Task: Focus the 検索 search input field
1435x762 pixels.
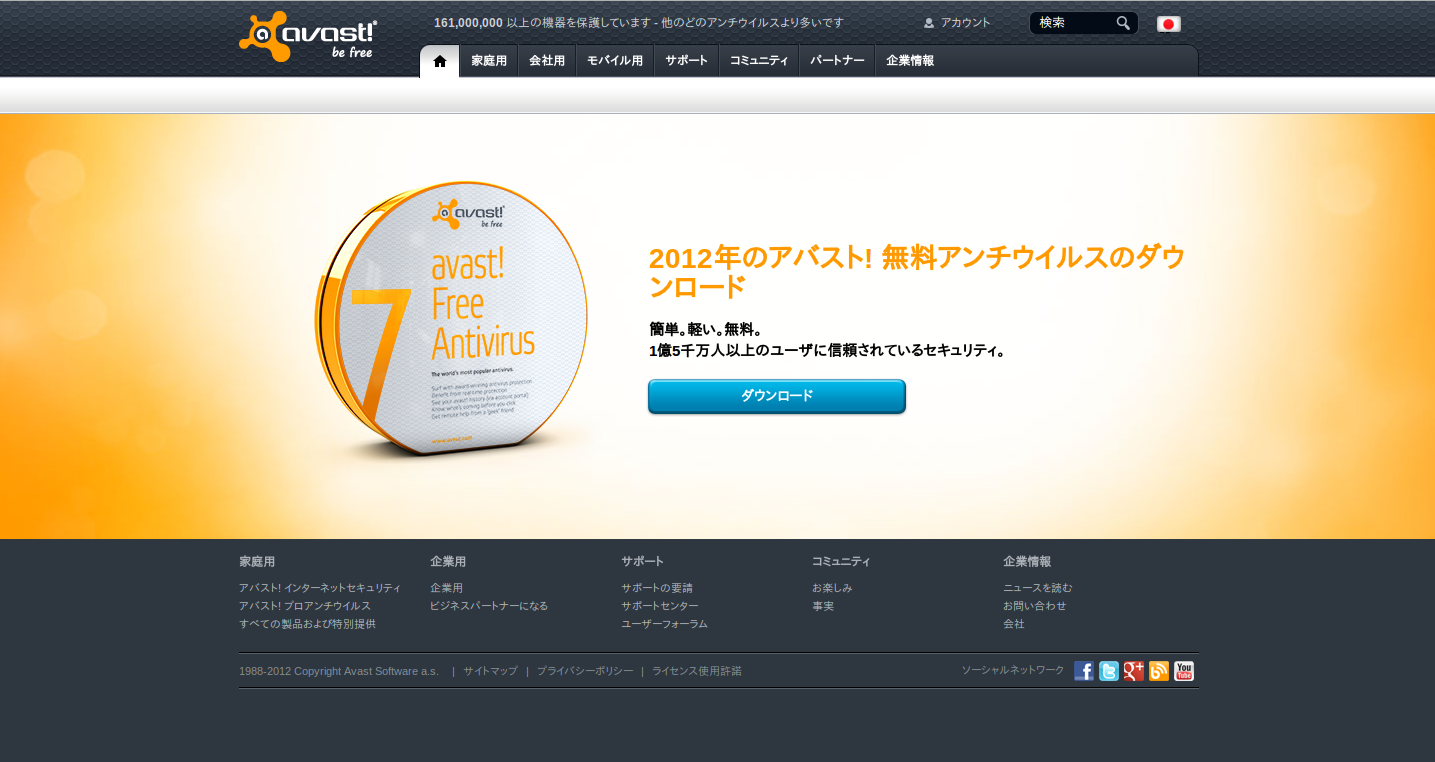Action: tap(1073, 23)
